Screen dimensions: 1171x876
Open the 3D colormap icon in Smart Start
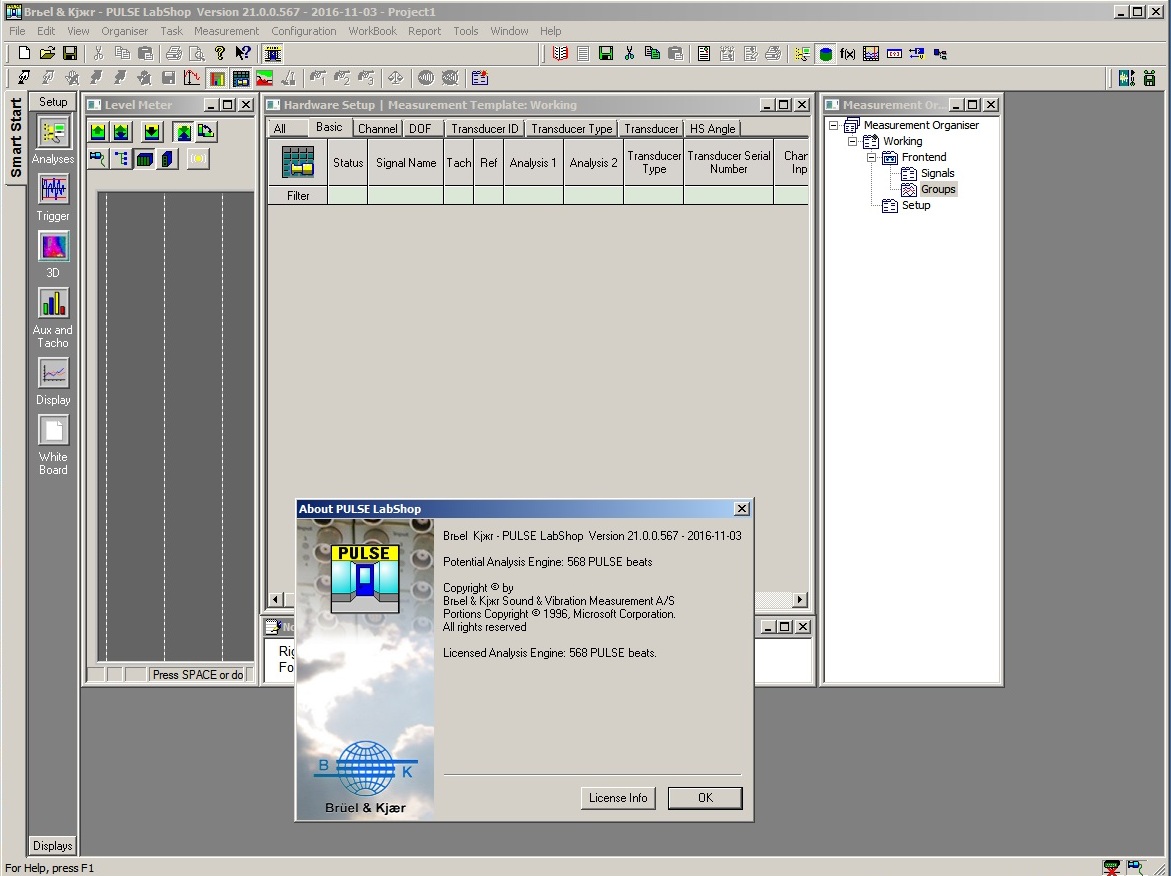[x=53, y=246]
